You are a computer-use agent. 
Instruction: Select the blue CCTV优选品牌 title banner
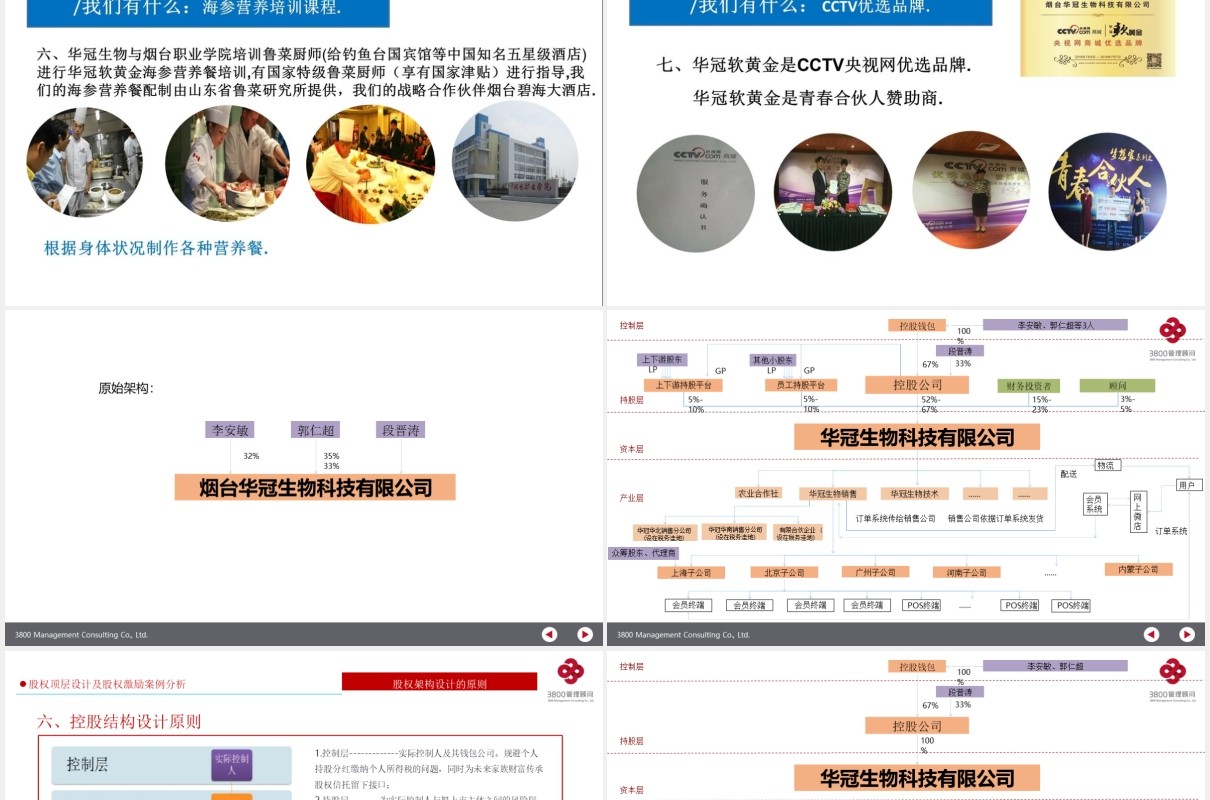[x=811, y=11]
